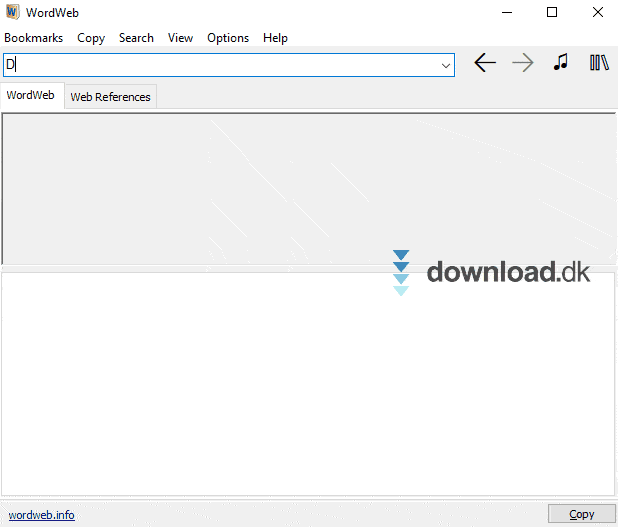Open the View menu
The image size is (618, 527).
click(181, 38)
